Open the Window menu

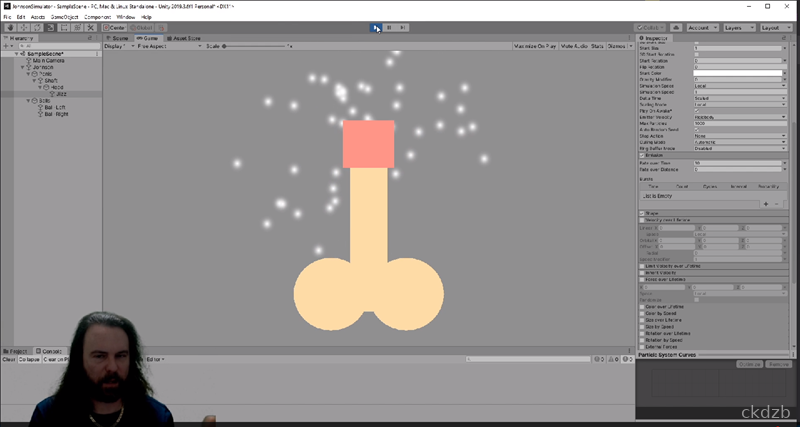(x=126, y=17)
